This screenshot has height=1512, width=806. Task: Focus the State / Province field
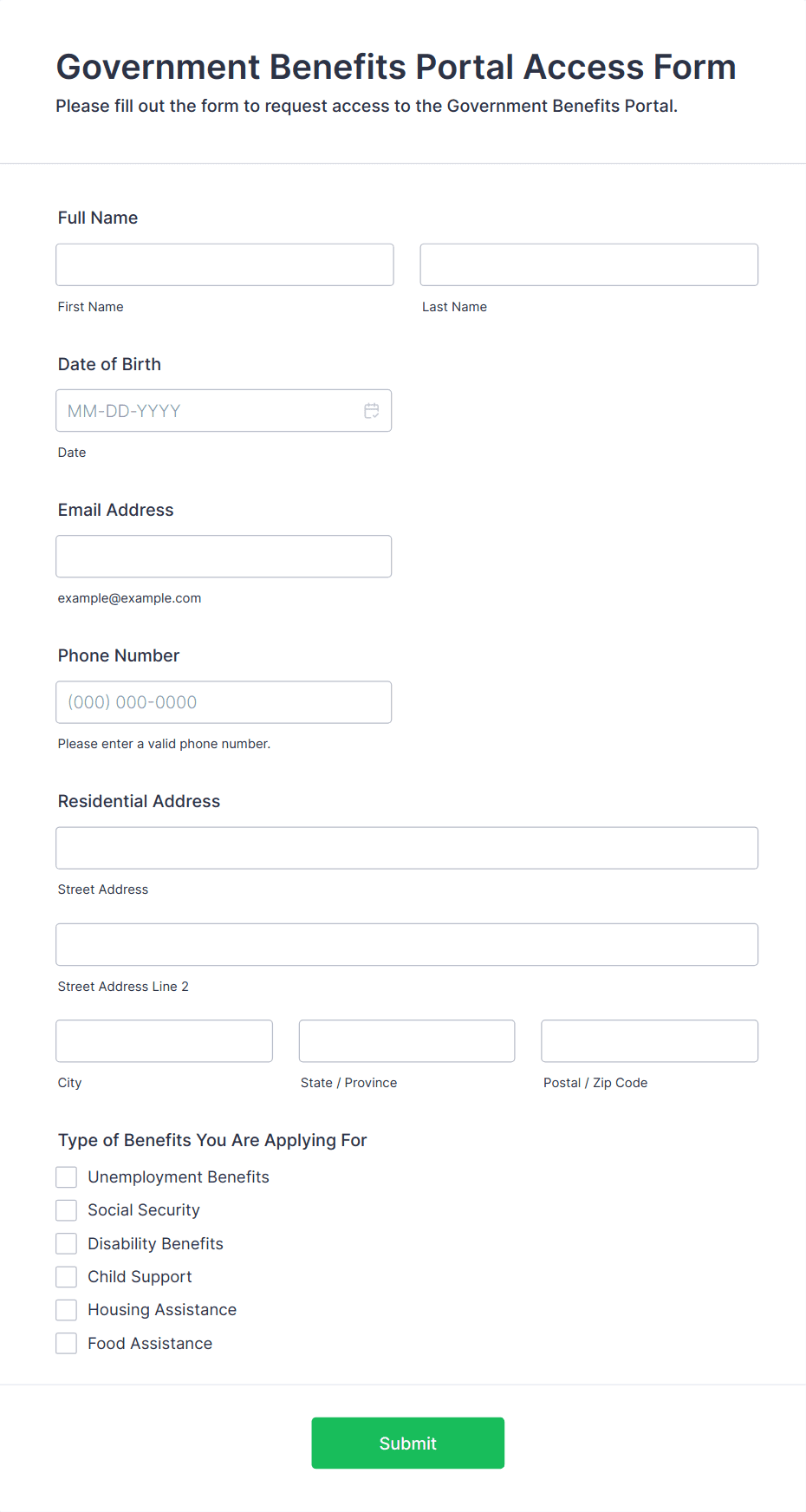point(406,1040)
